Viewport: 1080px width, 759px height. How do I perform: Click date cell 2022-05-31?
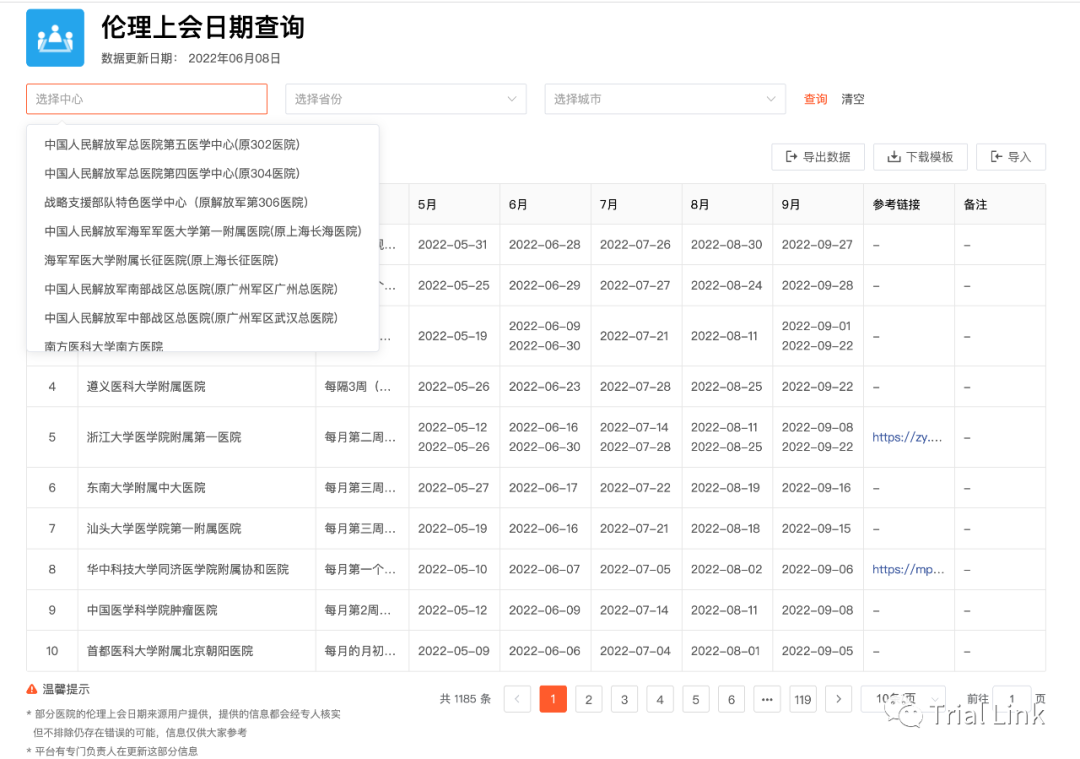click(453, 245)
